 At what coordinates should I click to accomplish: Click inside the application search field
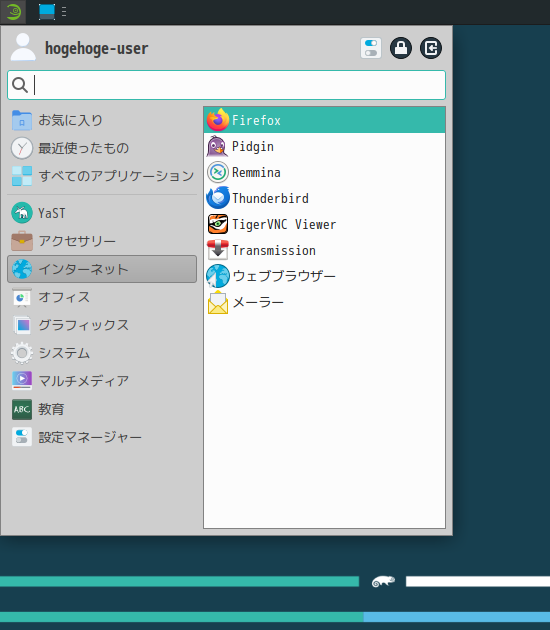tap(226, 85)
